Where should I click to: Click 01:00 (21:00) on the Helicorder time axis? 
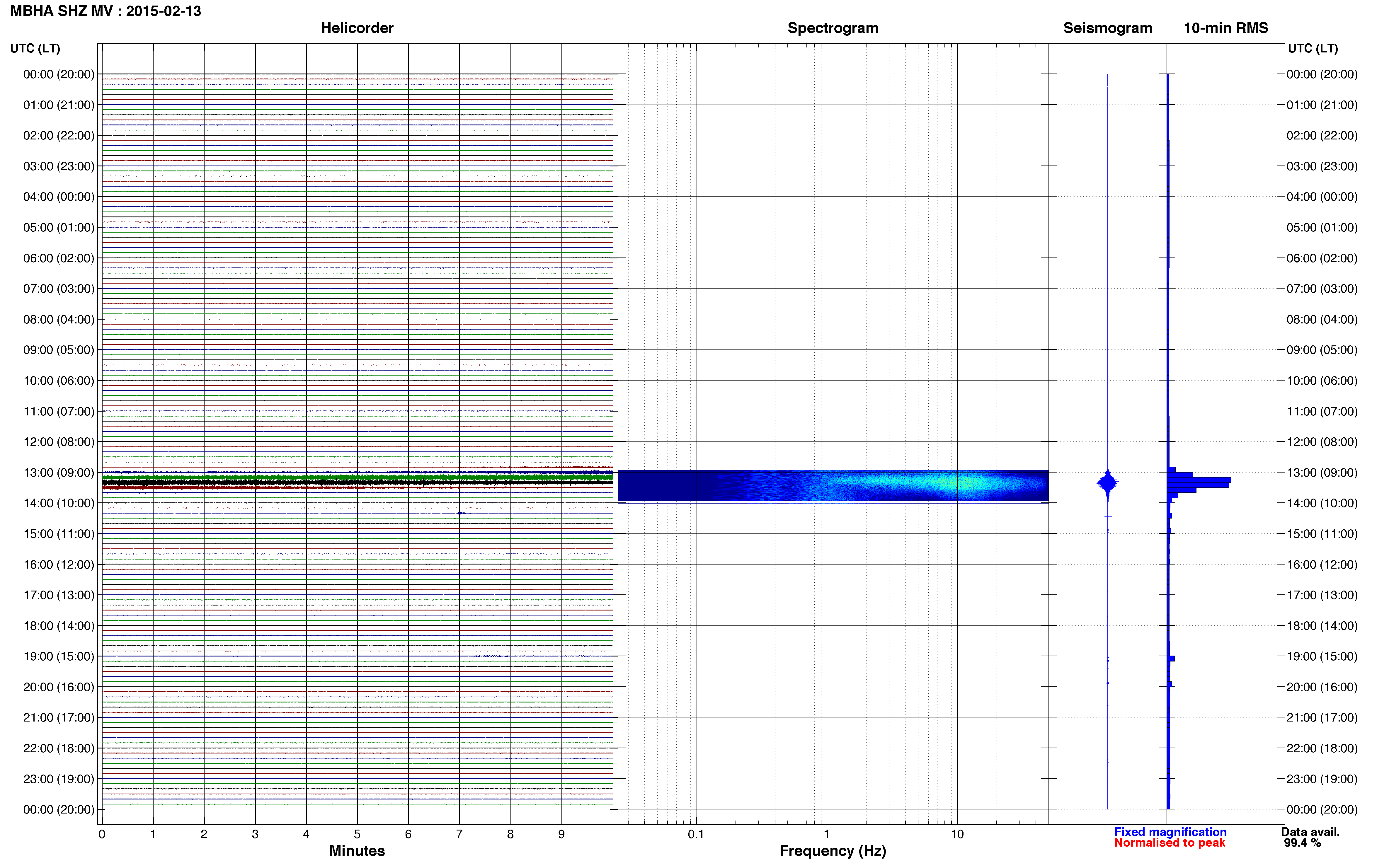click(59, 105)
